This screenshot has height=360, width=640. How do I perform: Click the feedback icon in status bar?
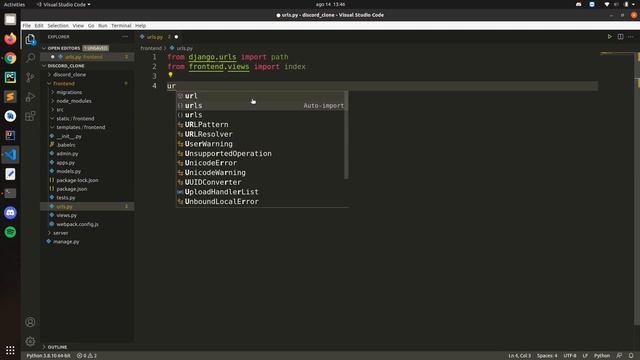(619, 356)
